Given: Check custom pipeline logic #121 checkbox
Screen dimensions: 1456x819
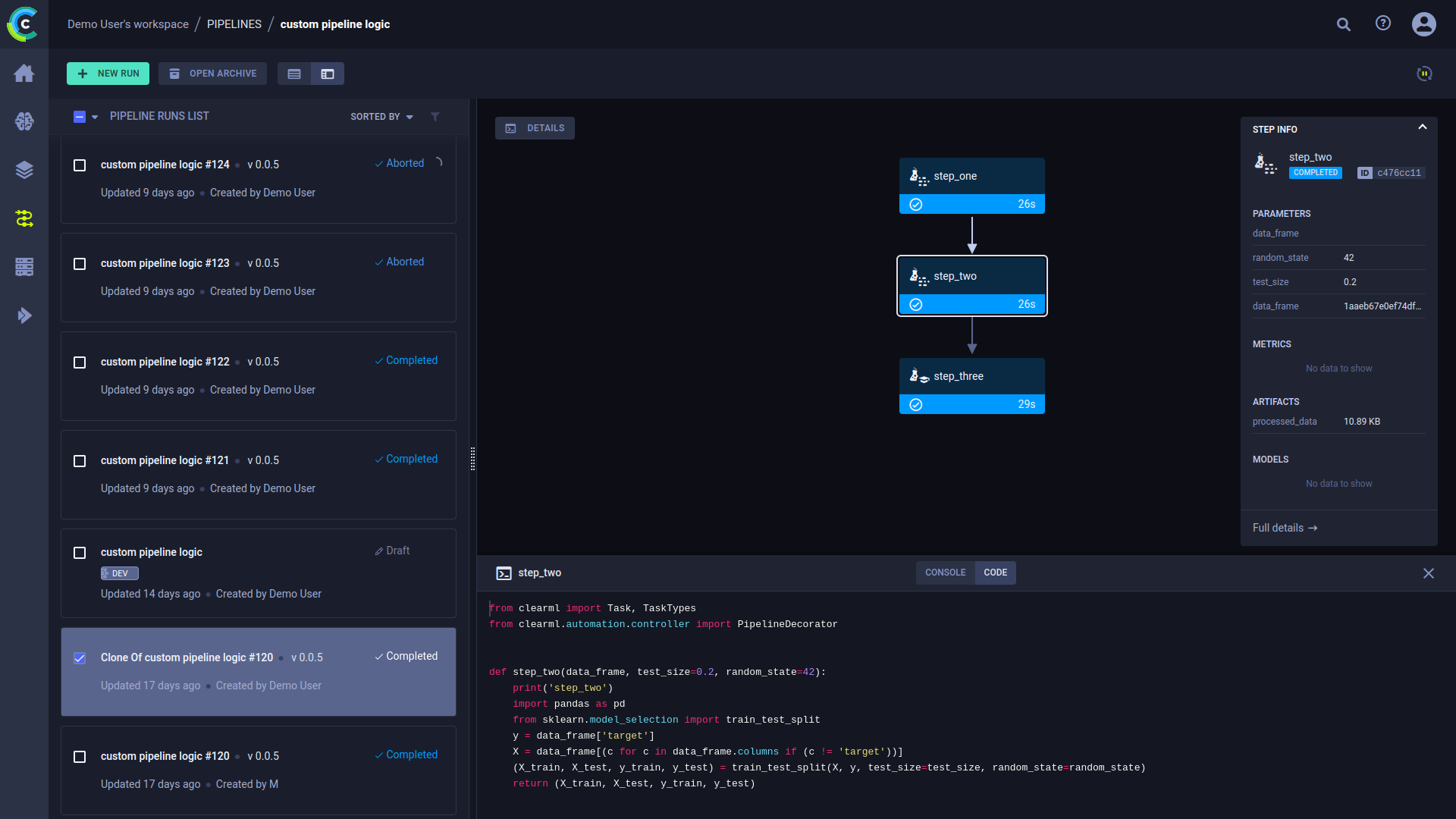Looking at the screenshot, I should (80, 461).
